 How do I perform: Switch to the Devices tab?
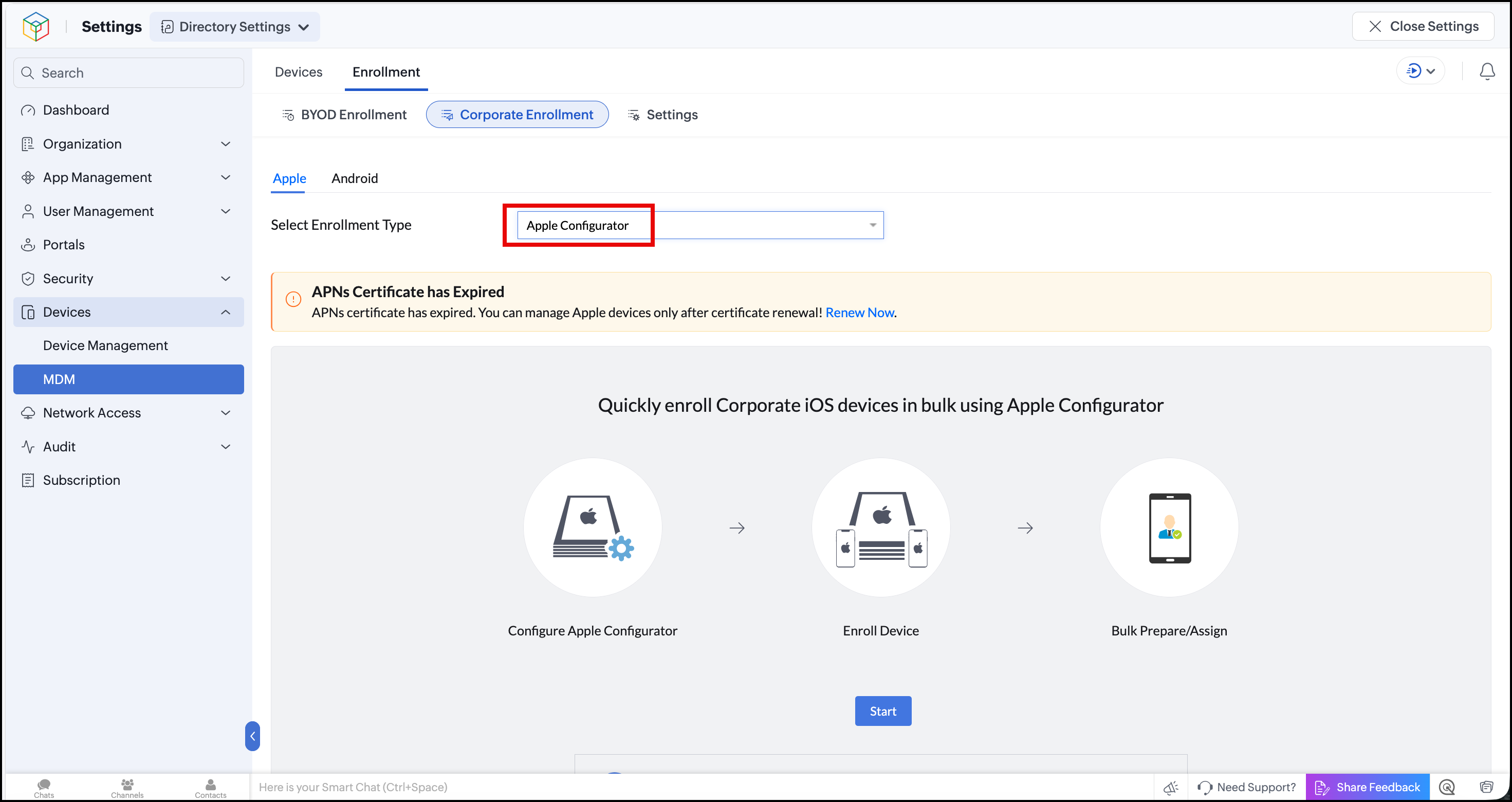coord(299,71)
